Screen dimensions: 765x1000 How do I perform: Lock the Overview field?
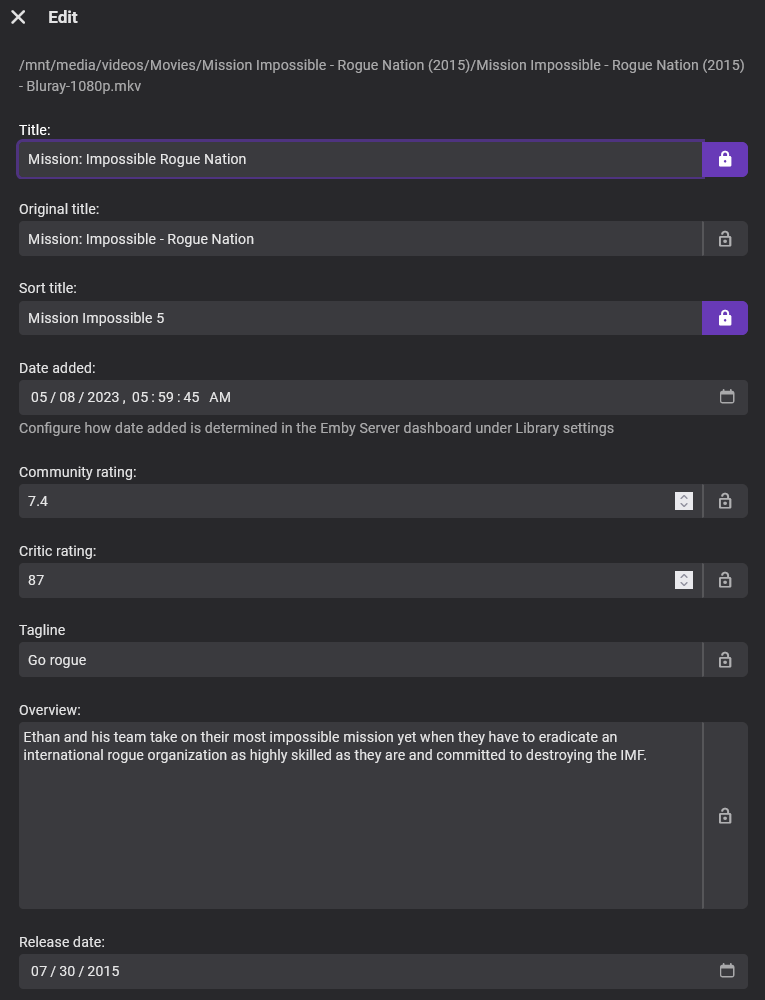coord(725,816)
